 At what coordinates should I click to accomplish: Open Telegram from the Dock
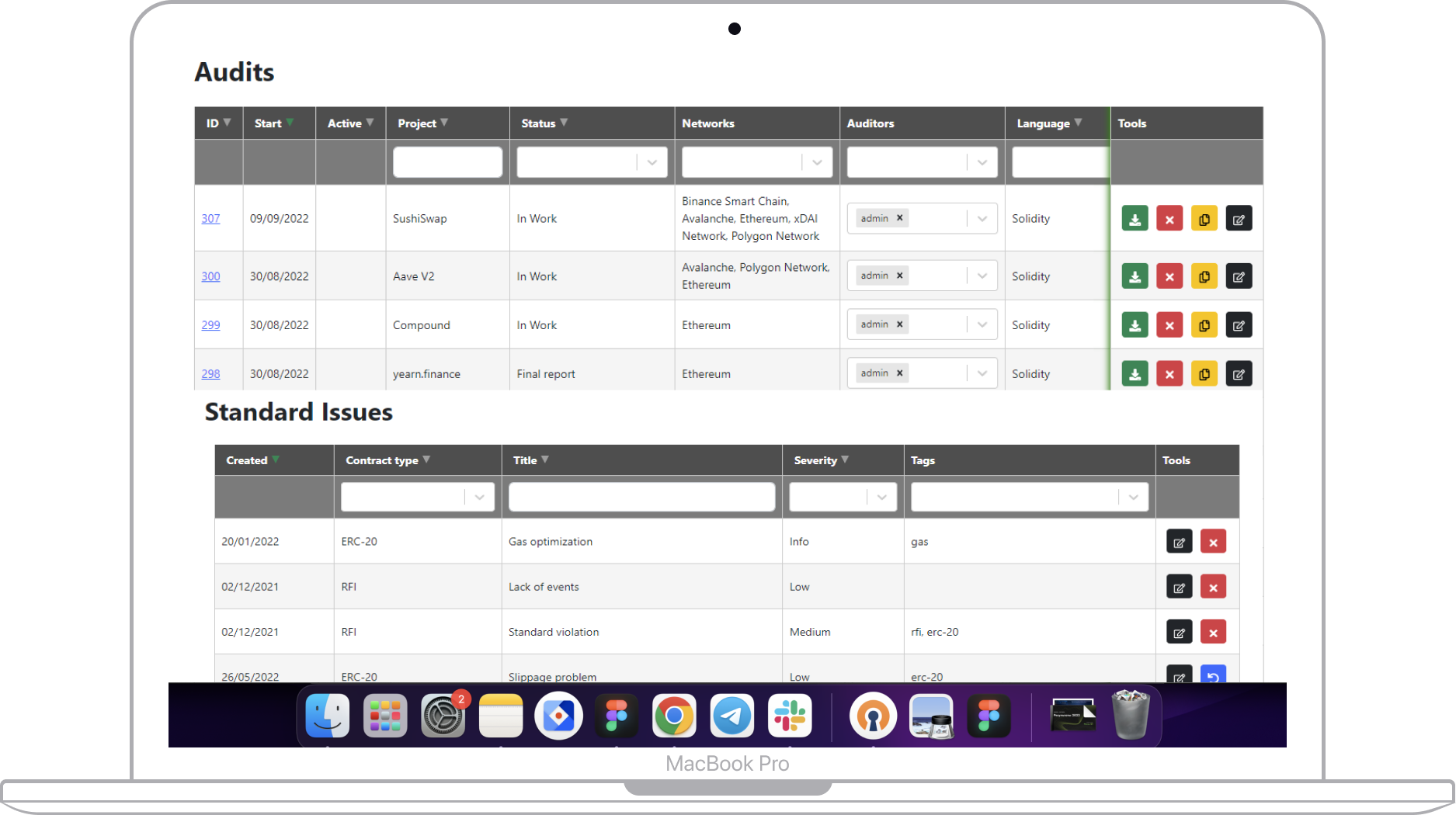tap(731, 715)
